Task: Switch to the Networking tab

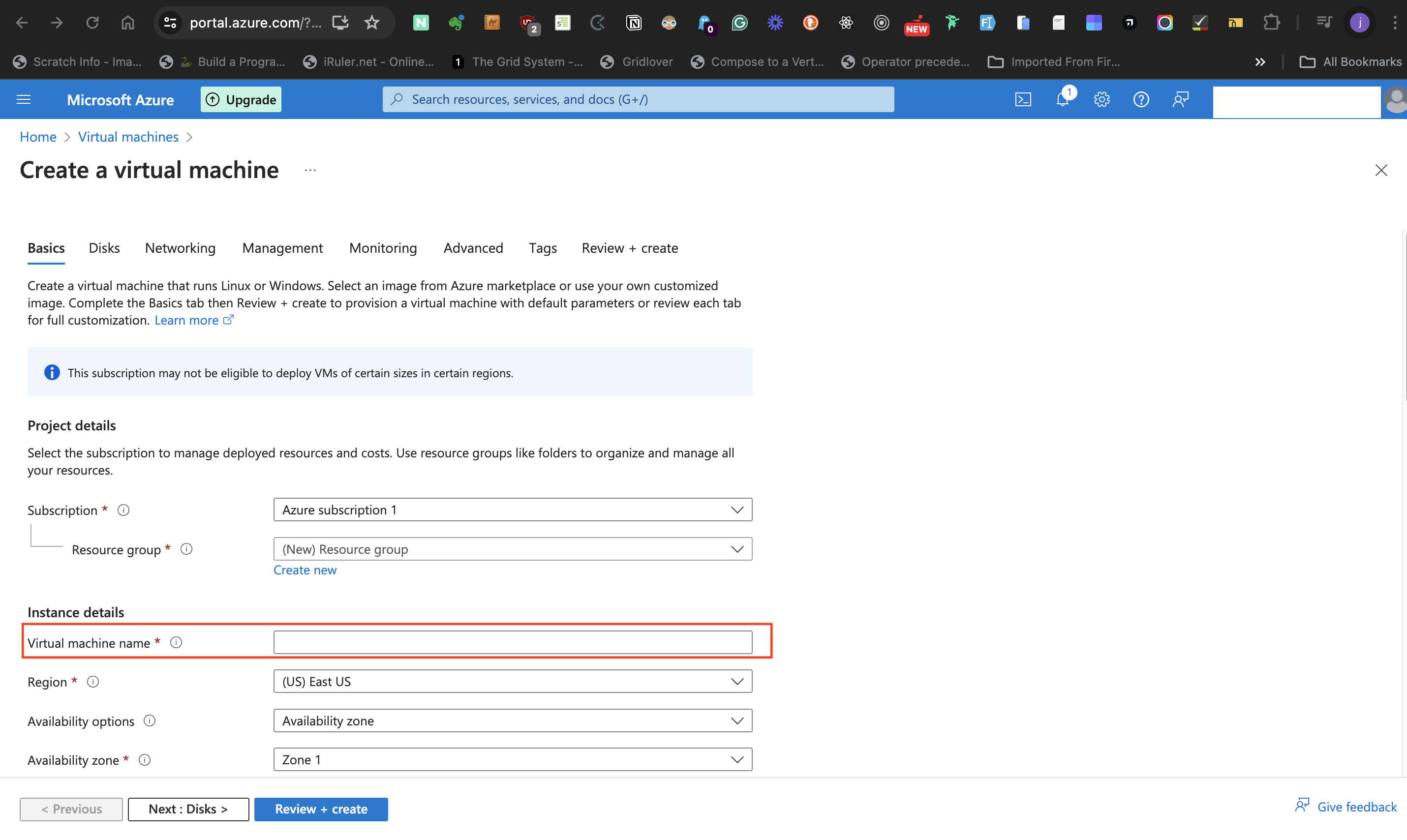Action: 180,248
